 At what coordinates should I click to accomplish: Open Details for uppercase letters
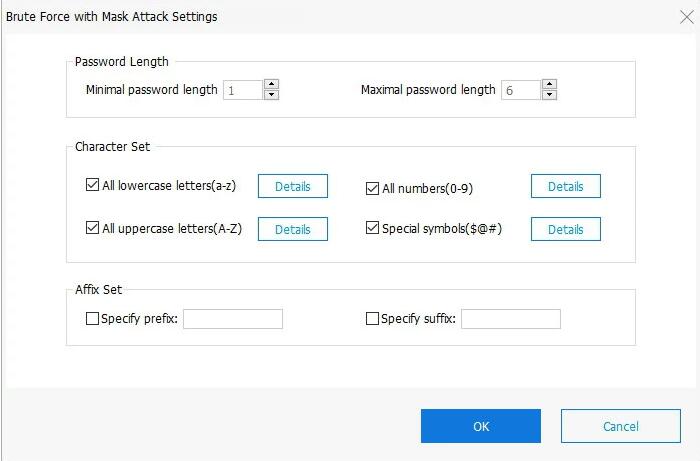(x=293, y=229)
